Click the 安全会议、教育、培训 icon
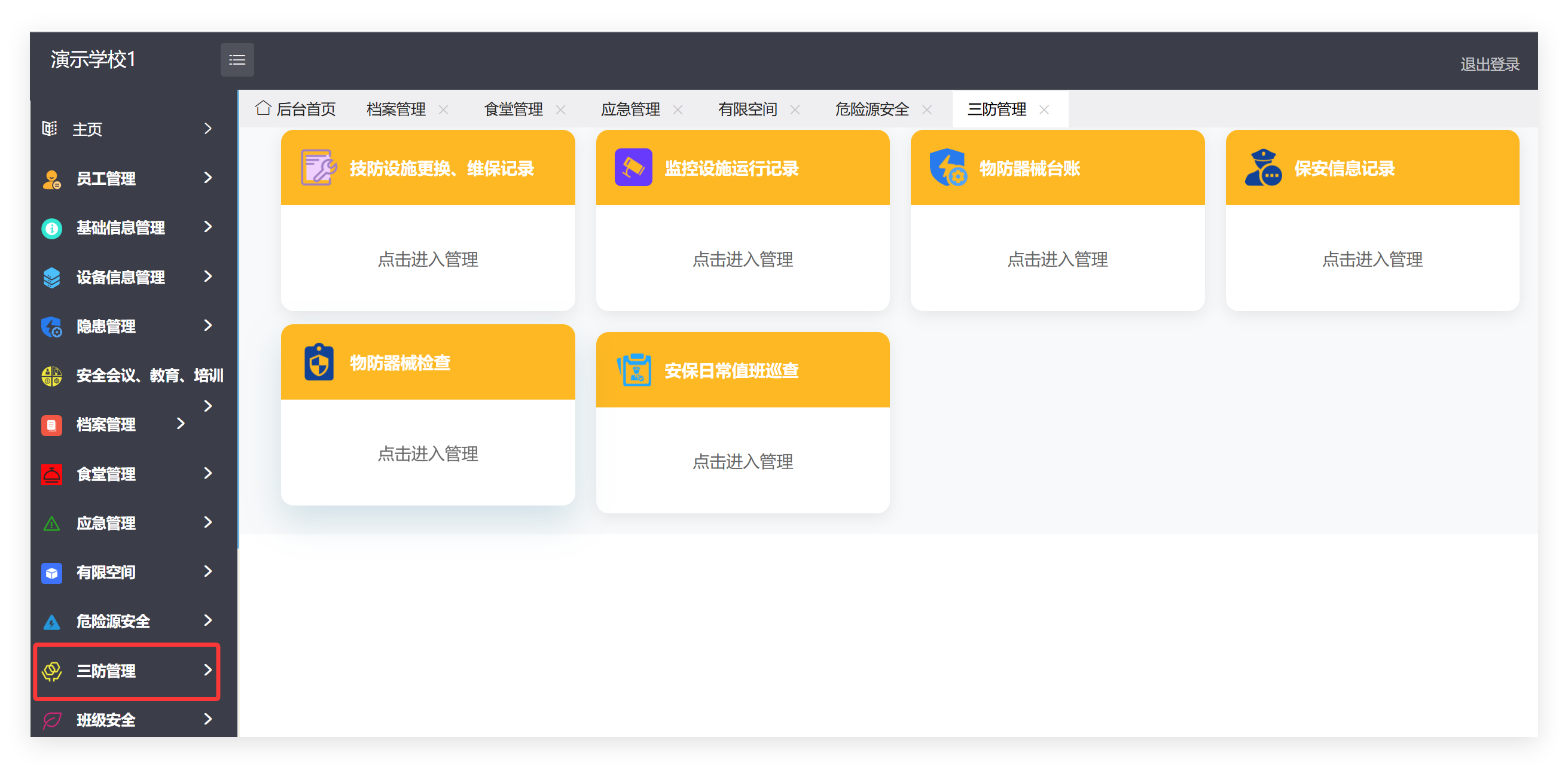Viewport: 1568px width, 767px height. tap(52, 376)
